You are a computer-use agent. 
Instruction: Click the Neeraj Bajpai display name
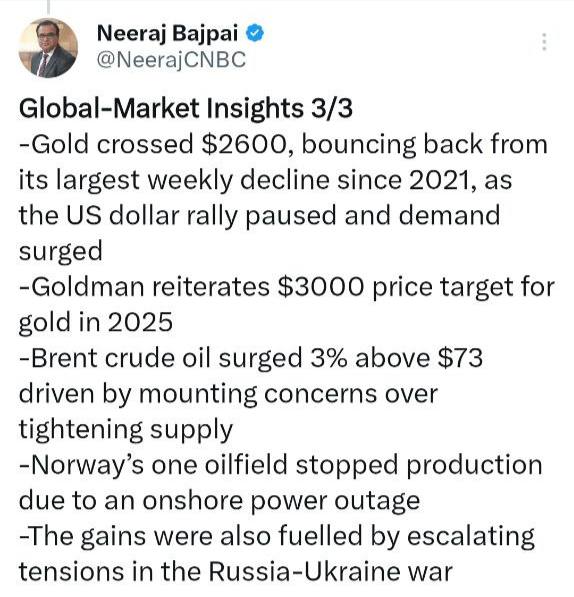[x=167, y=33]
